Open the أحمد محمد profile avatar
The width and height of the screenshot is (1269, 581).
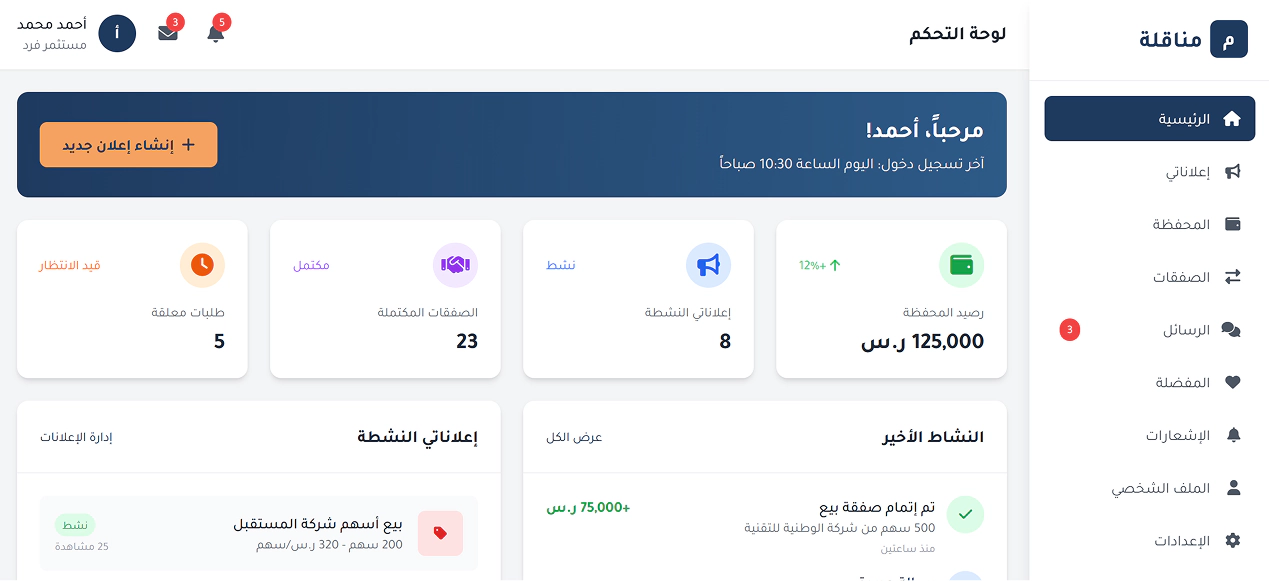point(117,33)
